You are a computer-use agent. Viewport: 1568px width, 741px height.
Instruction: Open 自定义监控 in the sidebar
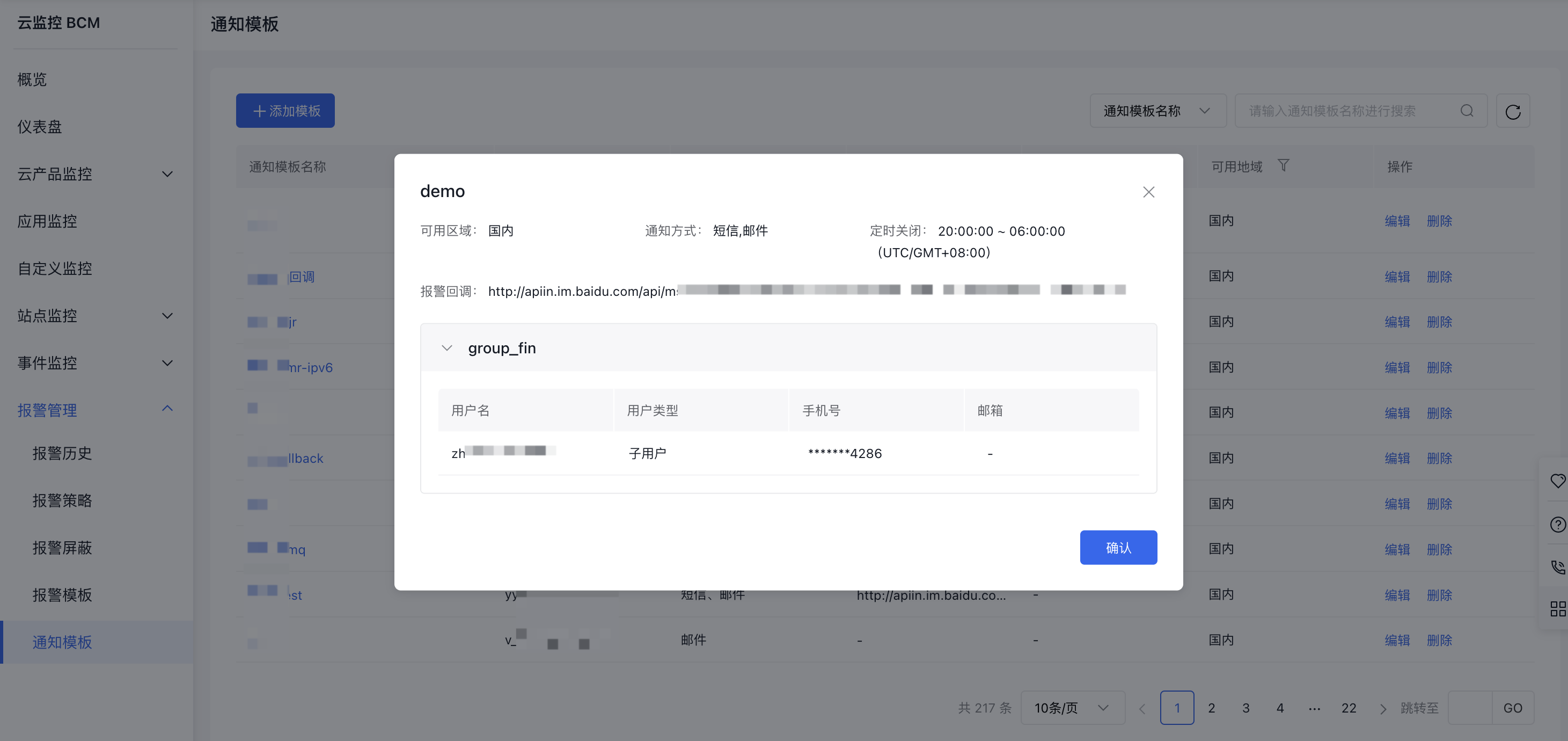[x=55, y=268]
